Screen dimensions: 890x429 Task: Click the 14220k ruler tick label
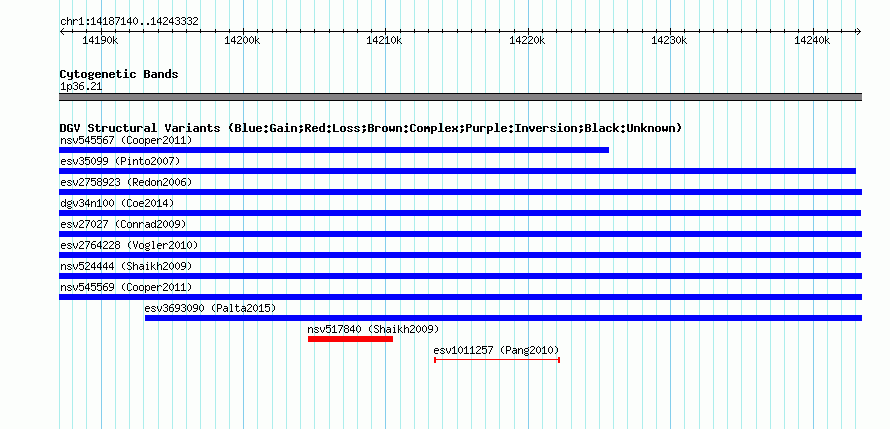click(x=527, y=40)
